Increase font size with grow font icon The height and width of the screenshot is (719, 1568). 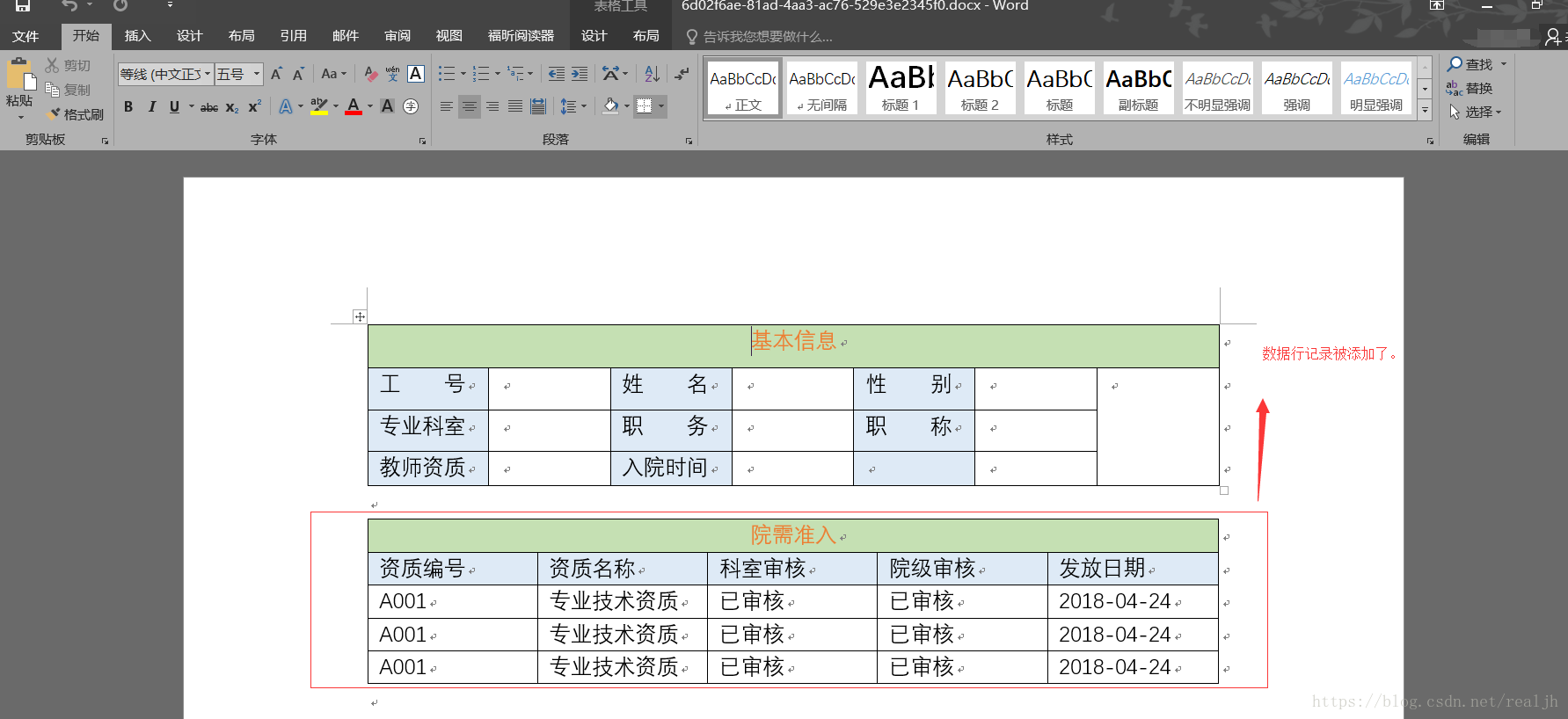[x=276, y=74]
